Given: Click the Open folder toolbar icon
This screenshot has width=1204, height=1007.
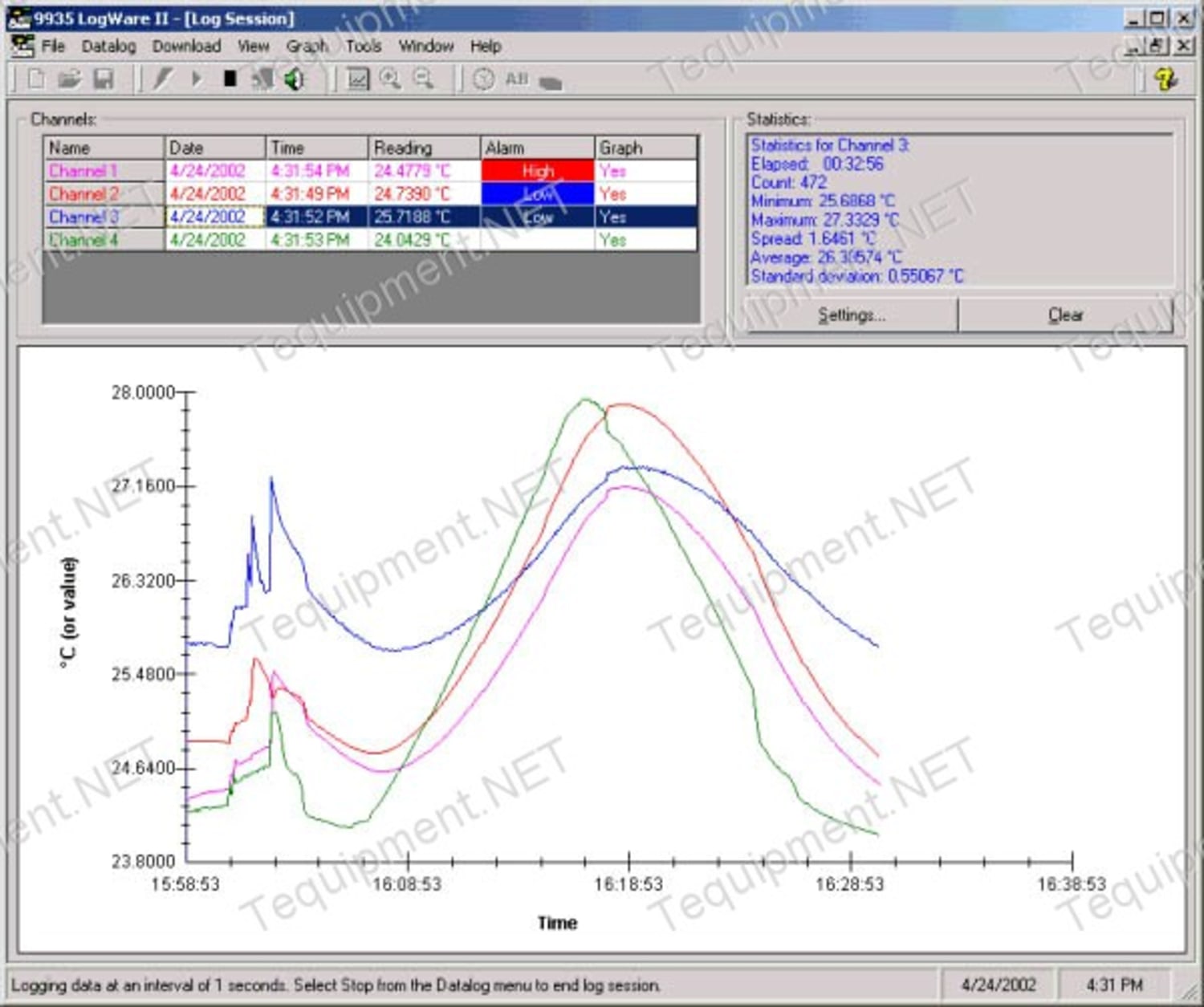Looking at the screenshot, I should (69, 79).
